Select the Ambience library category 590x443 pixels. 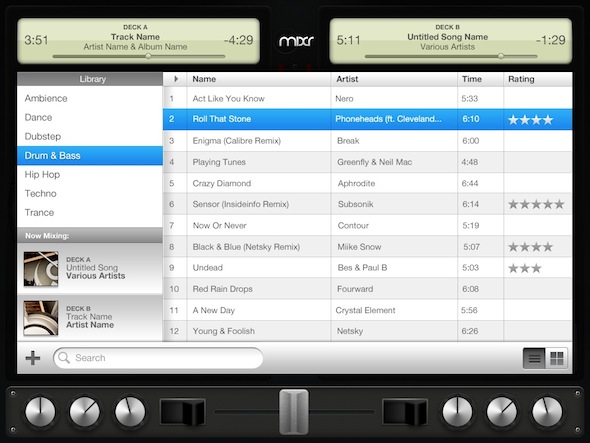coord(90,98)
